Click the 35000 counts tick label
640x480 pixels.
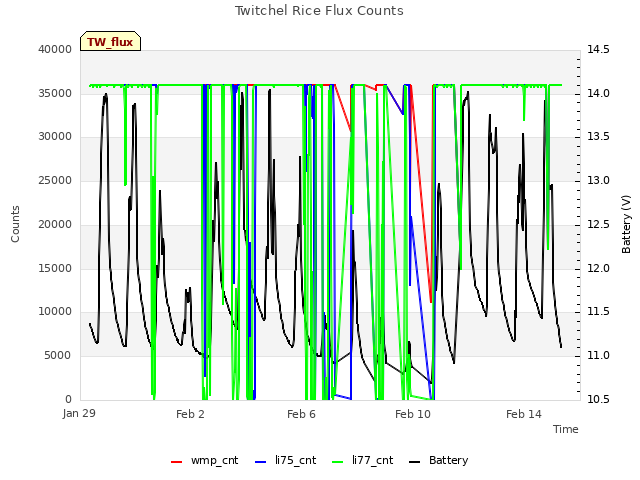pos(55,93)
